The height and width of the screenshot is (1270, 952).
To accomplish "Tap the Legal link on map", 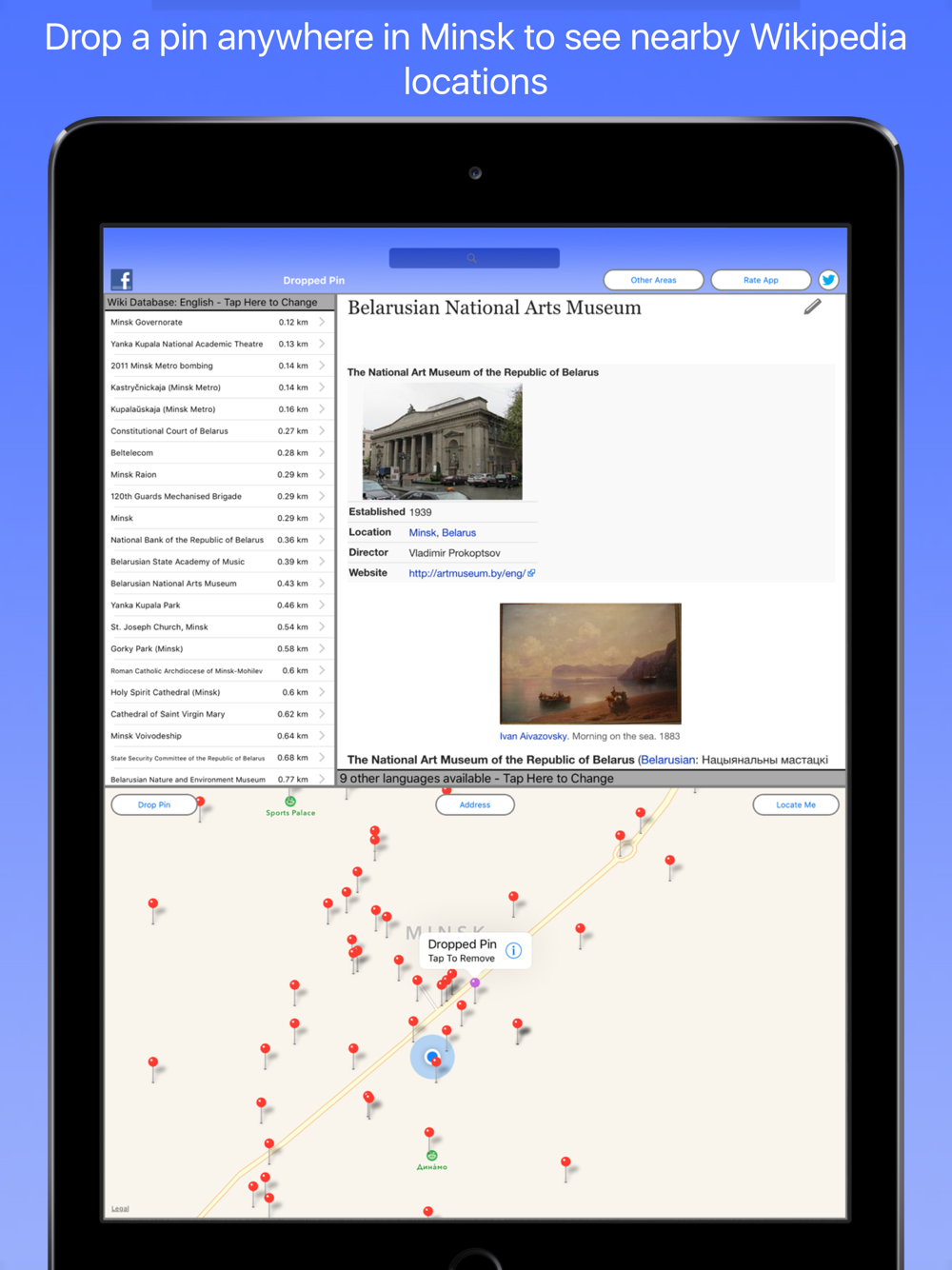I will tap(120, 1209).
